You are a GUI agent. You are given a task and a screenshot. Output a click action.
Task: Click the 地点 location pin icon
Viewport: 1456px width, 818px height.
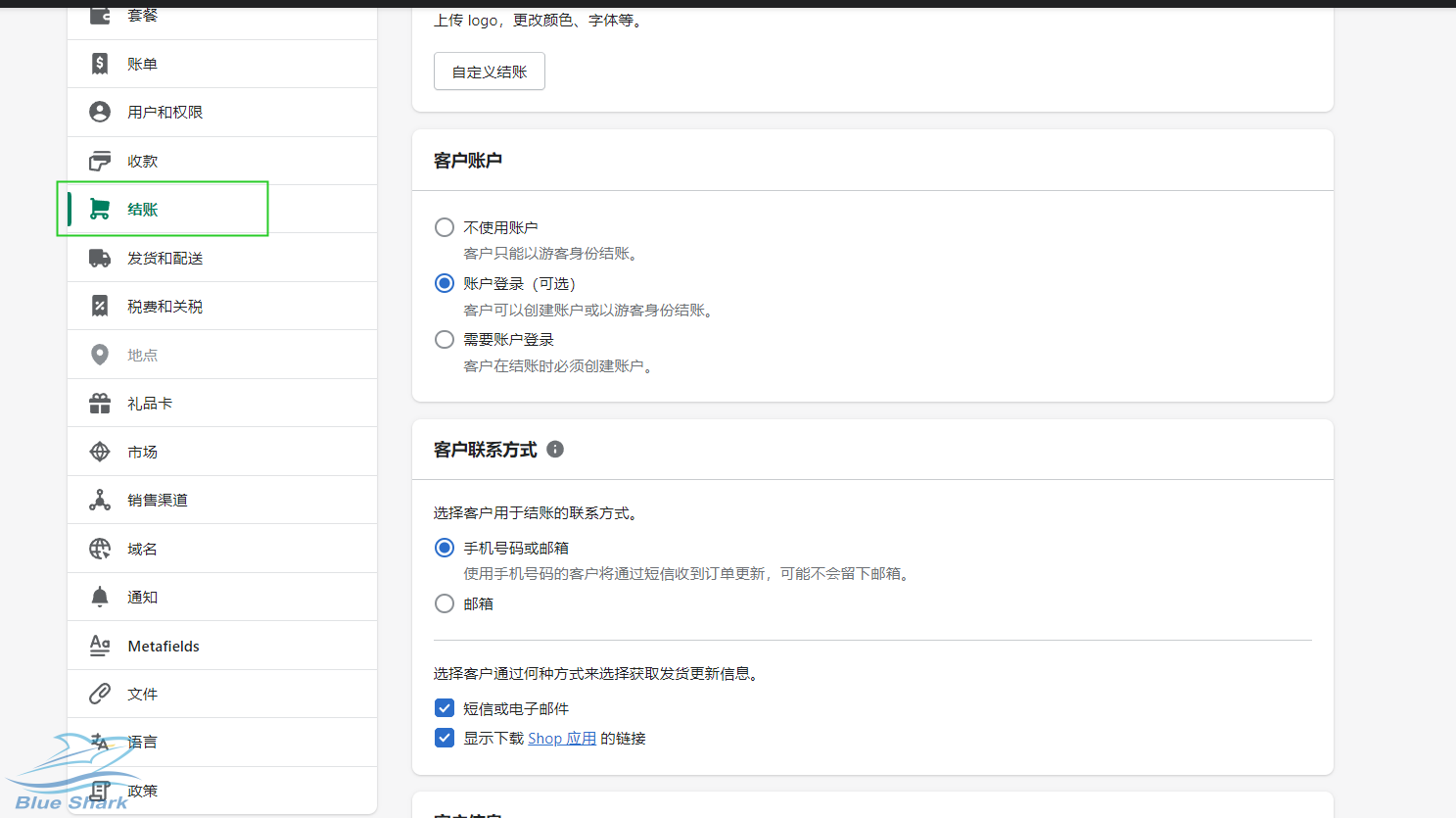[x=100, y=355]
